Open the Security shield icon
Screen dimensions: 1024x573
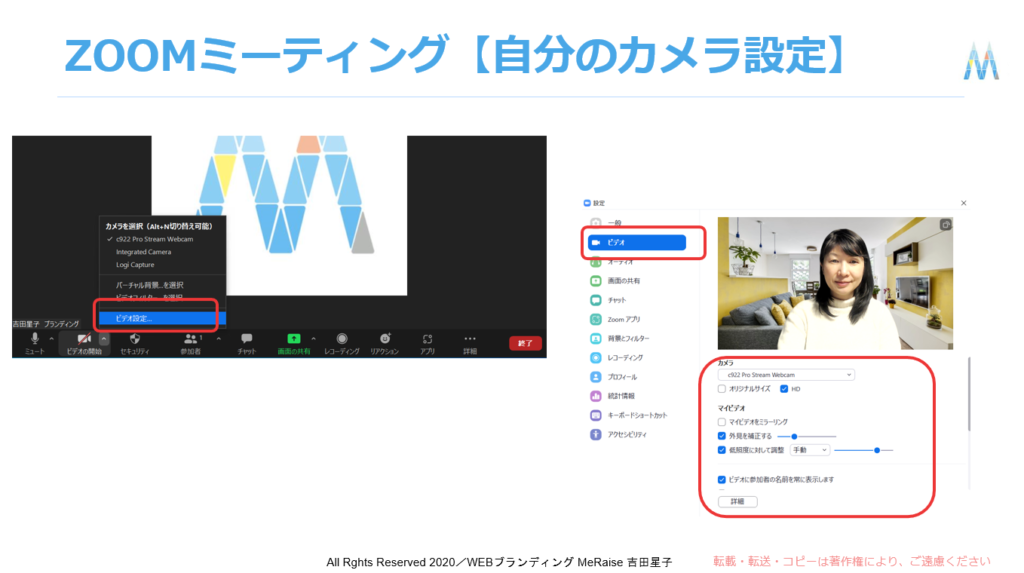tap(135, 338)
